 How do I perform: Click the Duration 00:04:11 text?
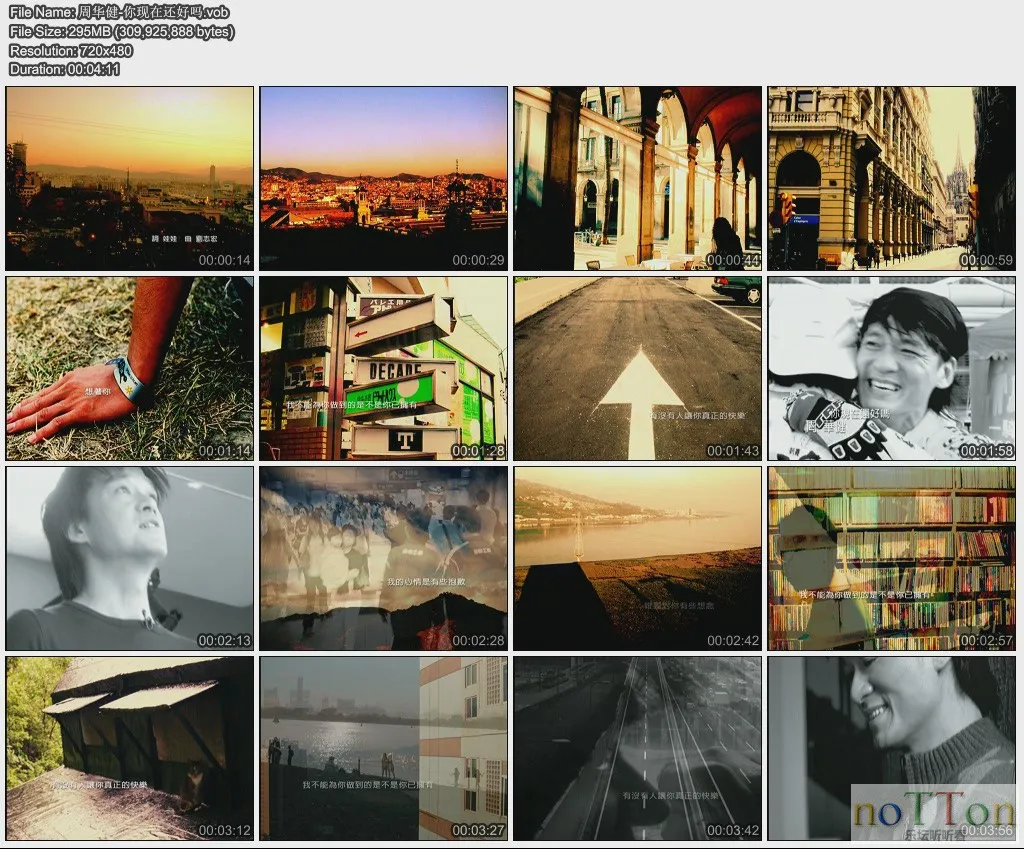tap(65, 69)
